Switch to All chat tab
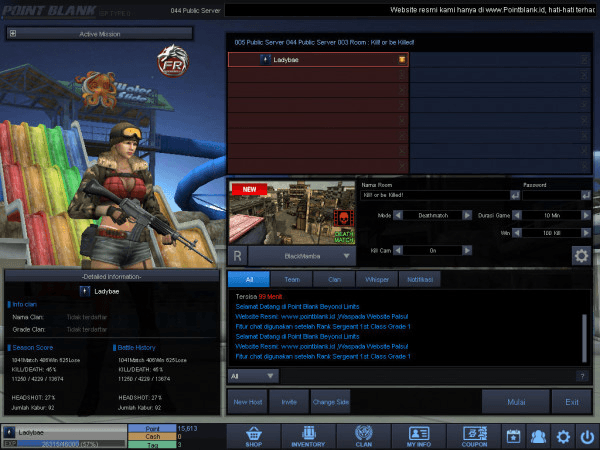This screenshot has height=450, width=600. click(249, 279)
